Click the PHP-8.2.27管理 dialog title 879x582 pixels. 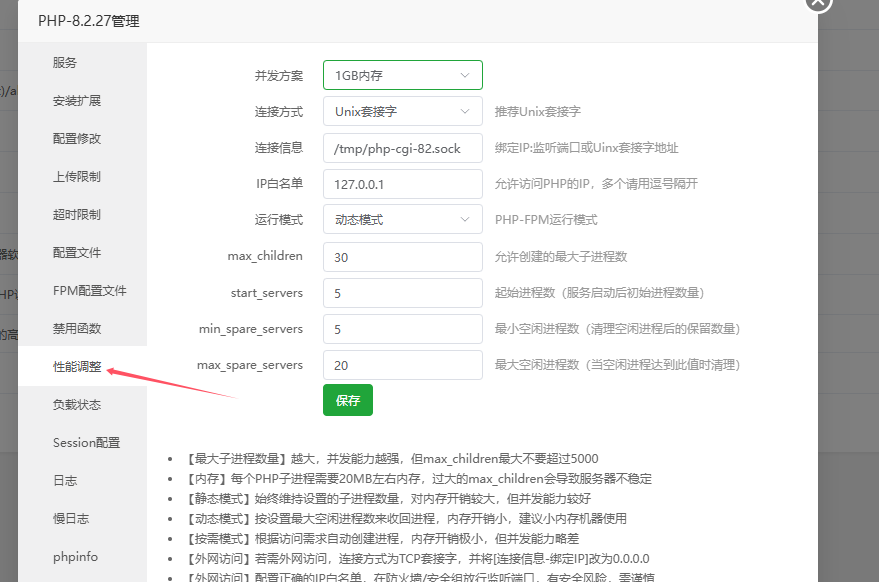[89, 21]
